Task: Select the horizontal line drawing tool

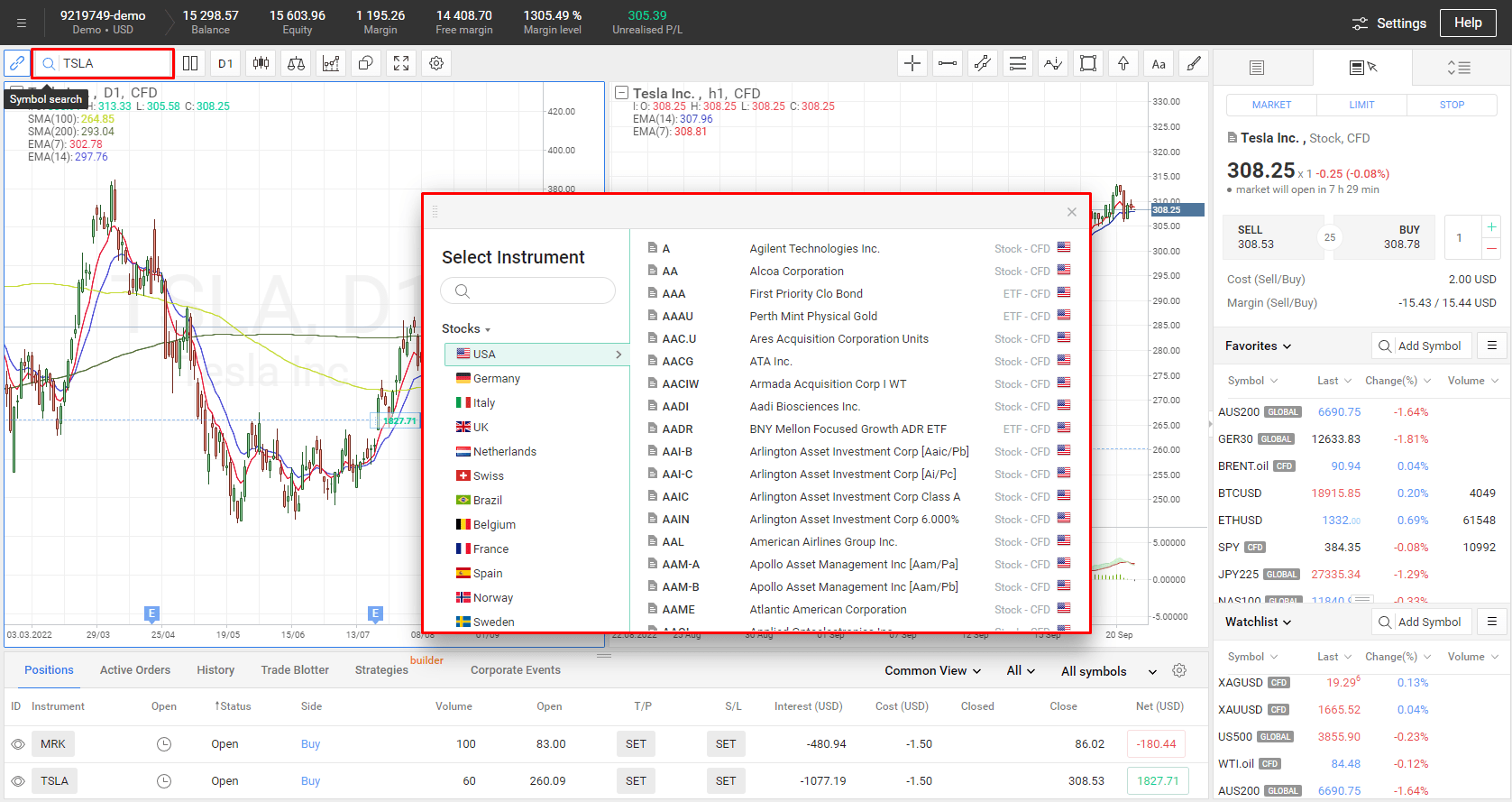Action: pyautogui.click(x=948, y=63)
